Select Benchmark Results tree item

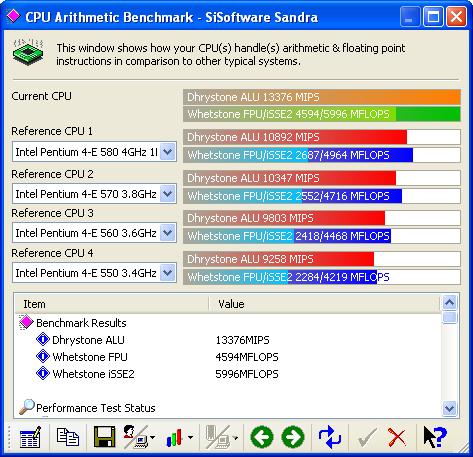point(81,323)
